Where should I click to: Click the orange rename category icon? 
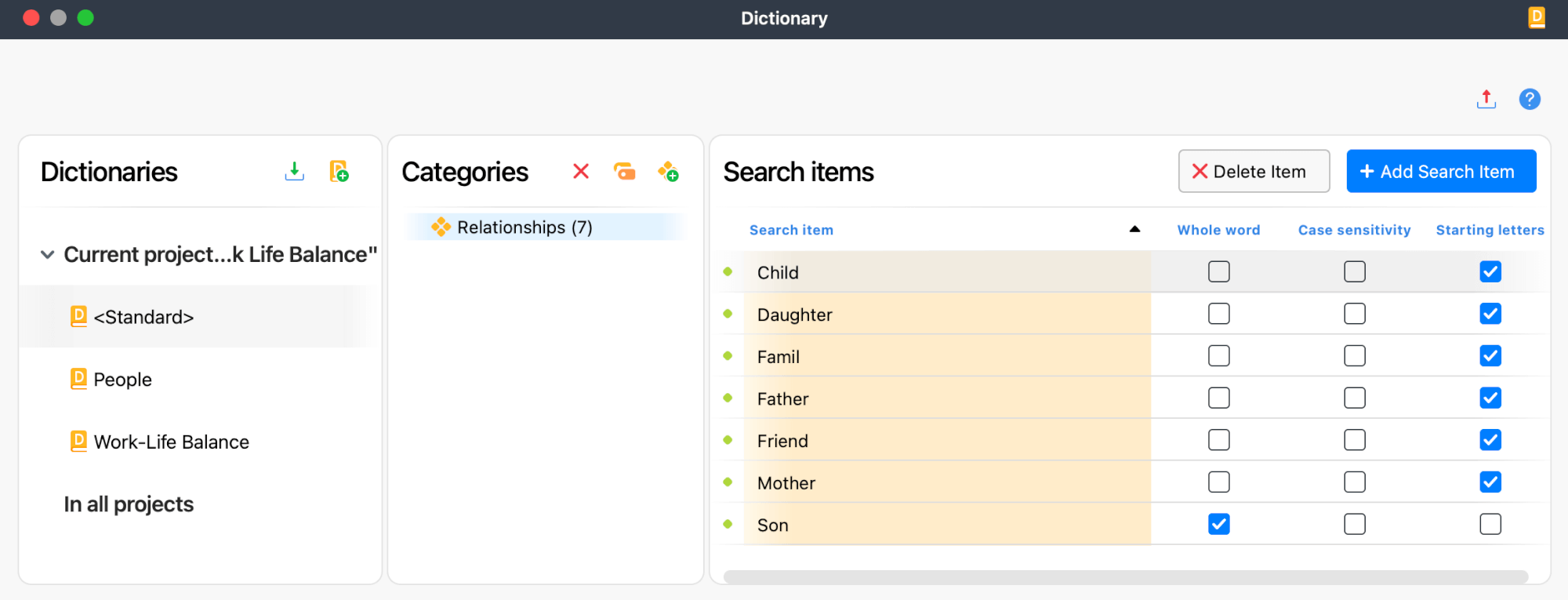(625, 171)
